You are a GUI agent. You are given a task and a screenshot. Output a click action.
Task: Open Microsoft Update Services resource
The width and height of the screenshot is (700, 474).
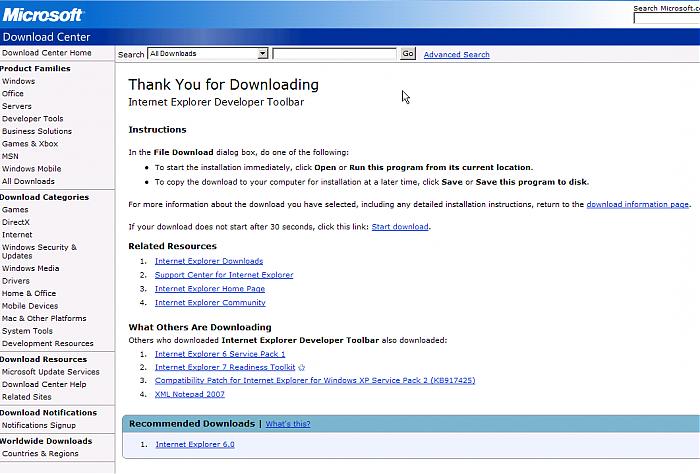tap(50, 372)
